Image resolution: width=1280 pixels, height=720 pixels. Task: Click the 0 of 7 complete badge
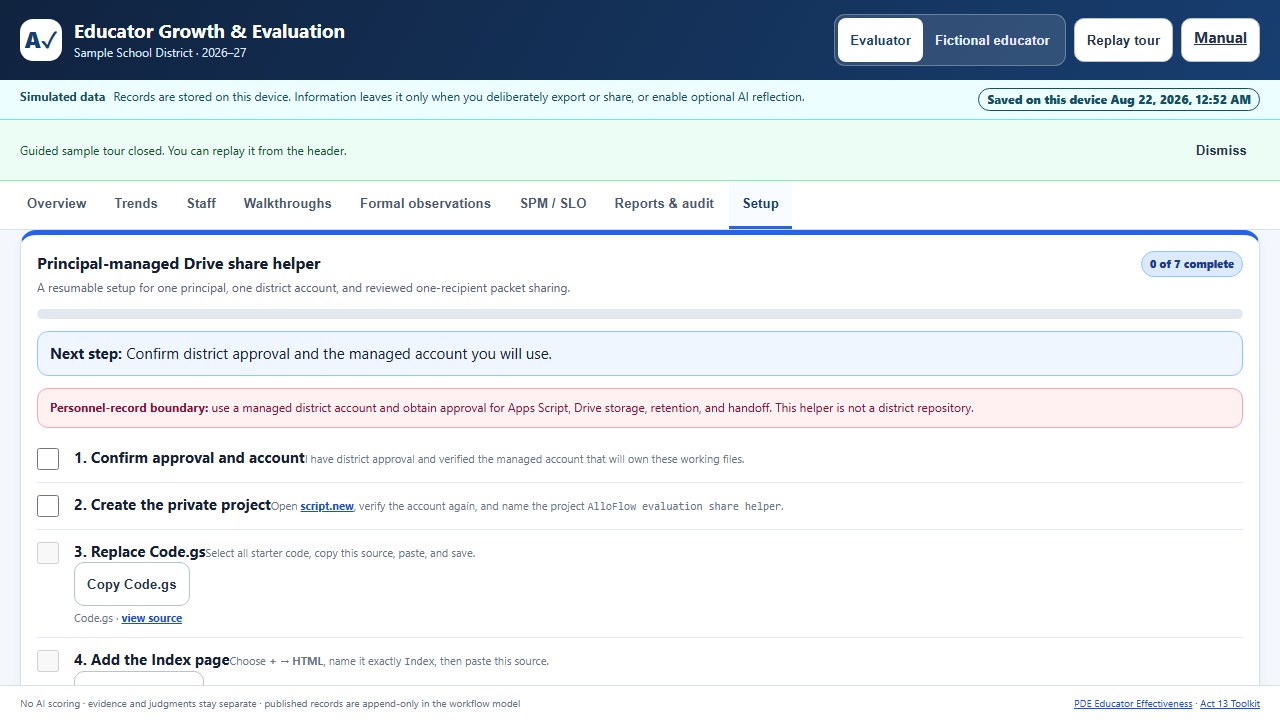click(x=1192, y=264)
